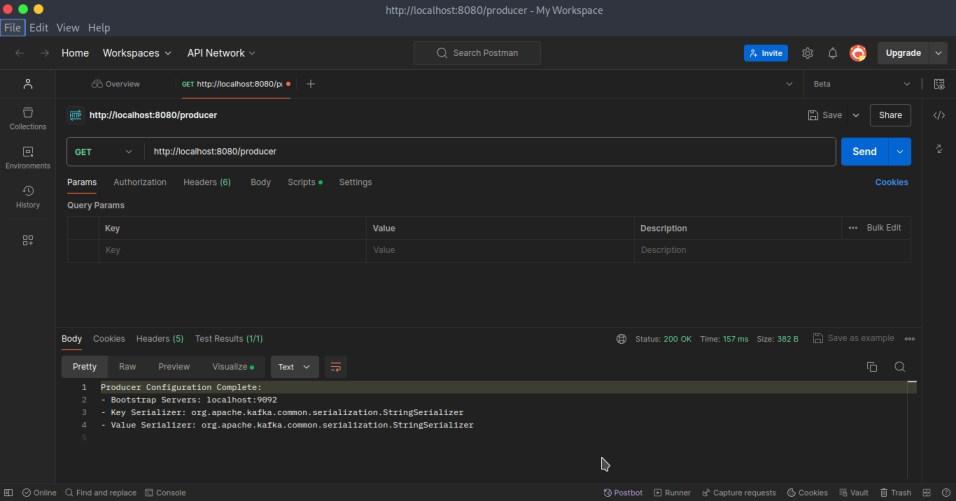
Task: Click the user profile icon in sidebar
Action: click(27, 84)
